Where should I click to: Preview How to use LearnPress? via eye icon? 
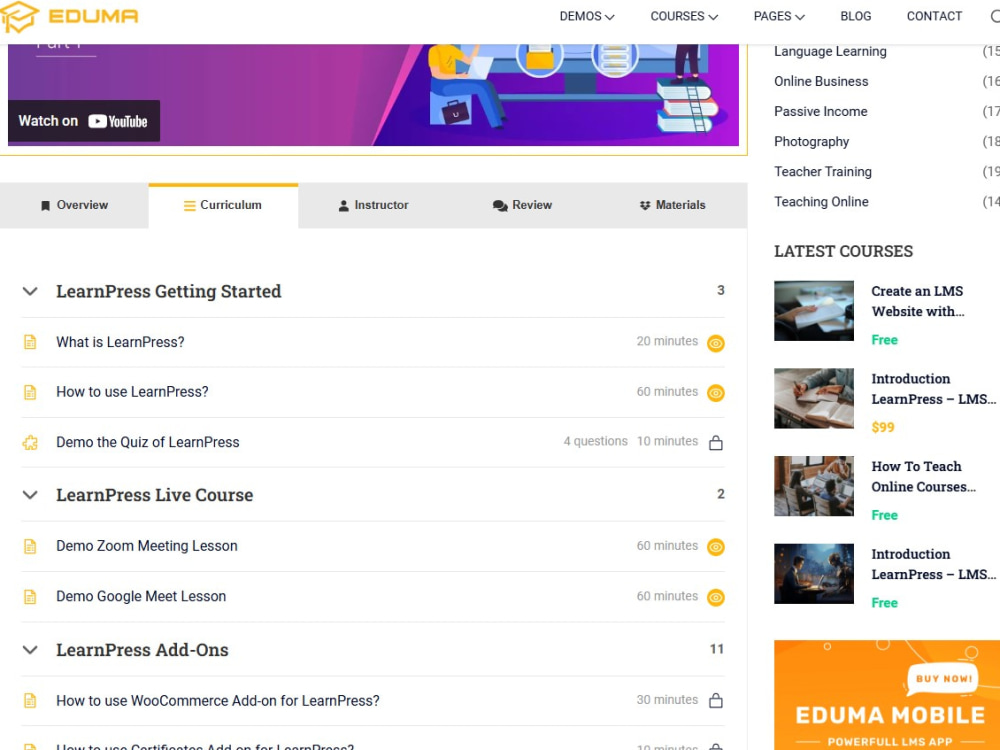click(716, 393)
